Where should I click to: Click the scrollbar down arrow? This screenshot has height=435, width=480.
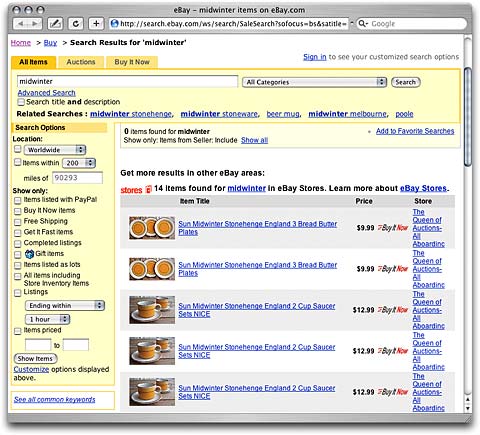pyautogui.click(x=468, y=408)
